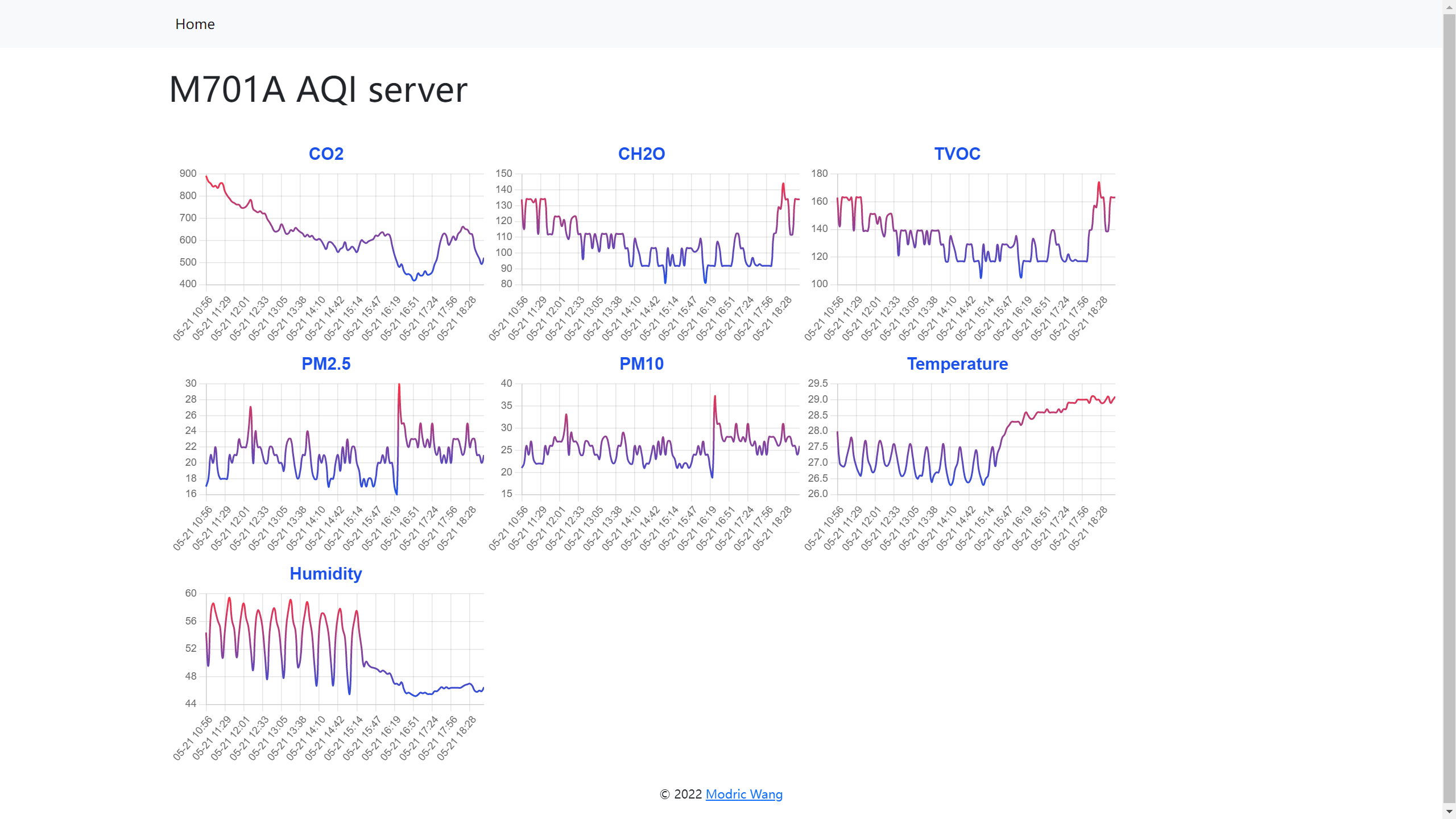Click the M701A AQI server page title

click(x=318, y=89)
